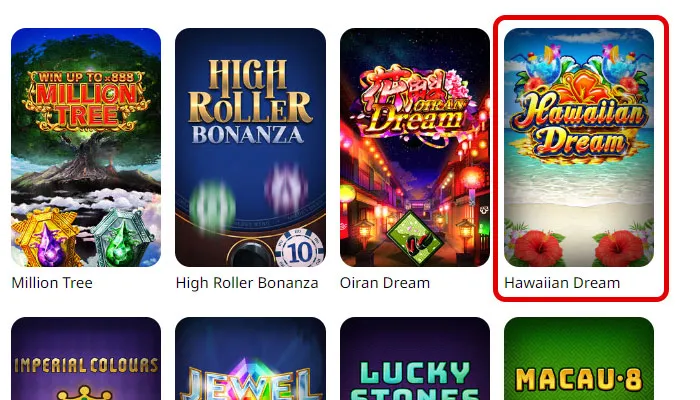The image size is (700, 400).
Task: Click the green diamond tile in Oiran Dream
Action: coord(415,238)
